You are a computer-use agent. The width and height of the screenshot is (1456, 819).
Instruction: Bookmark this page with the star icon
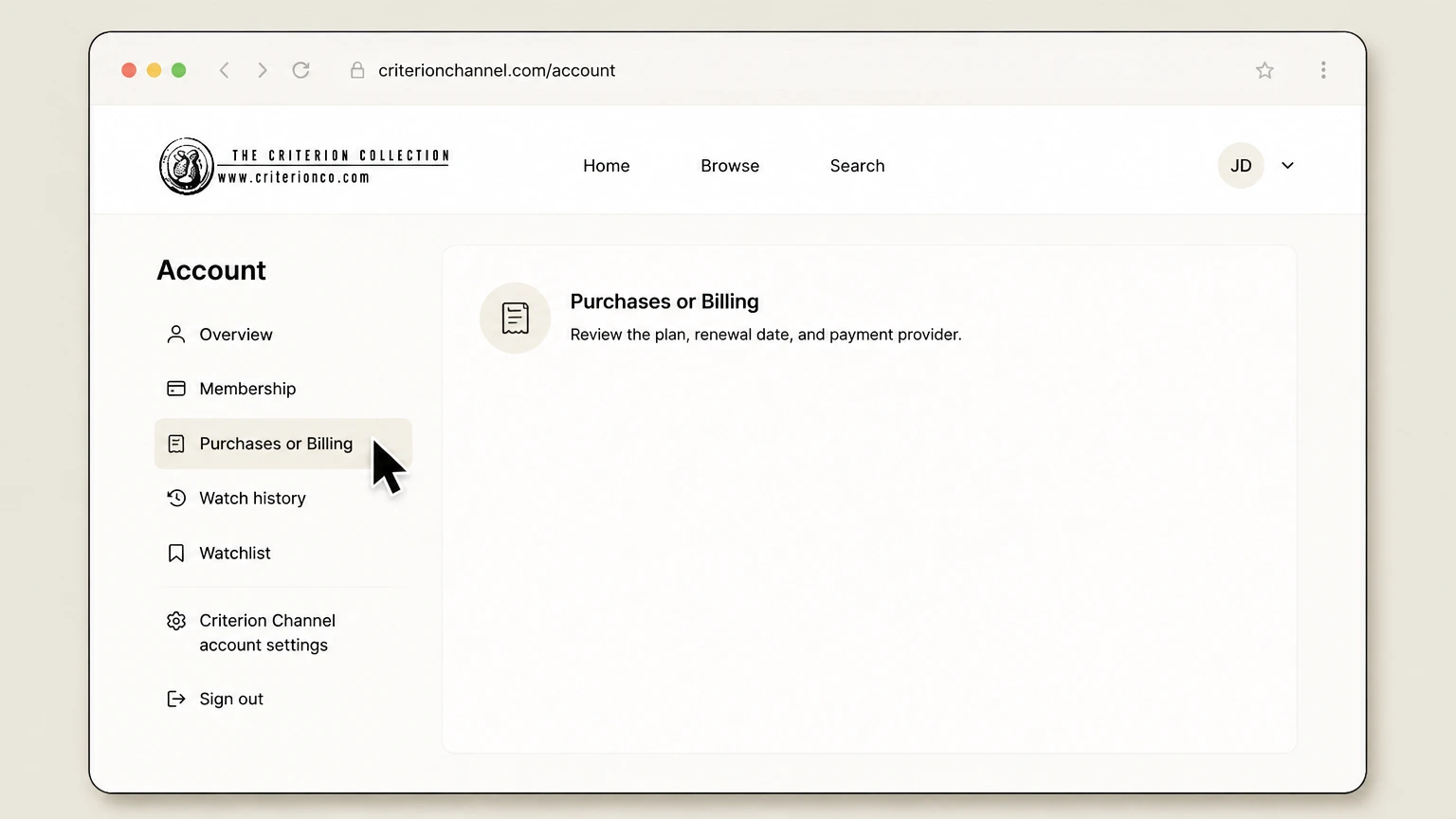pos(1265,70)
